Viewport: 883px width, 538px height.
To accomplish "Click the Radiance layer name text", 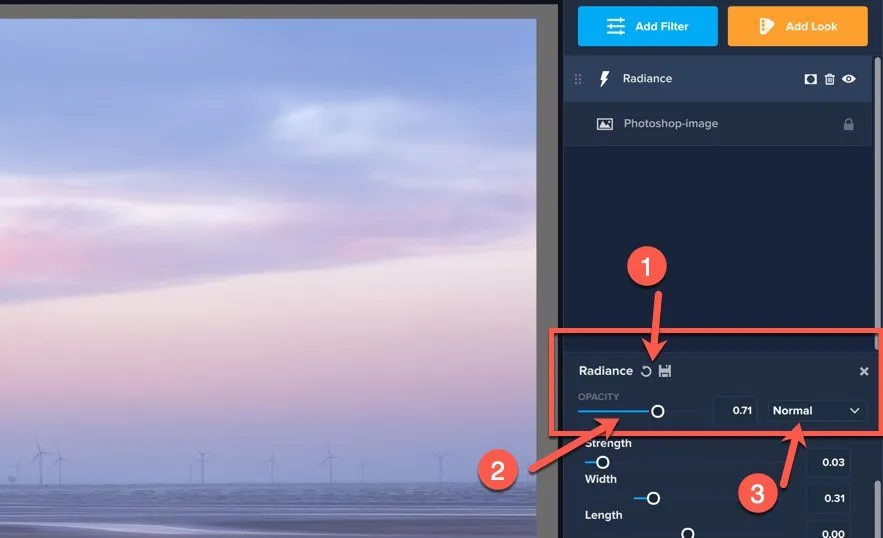I will click(x=647, y=79).
